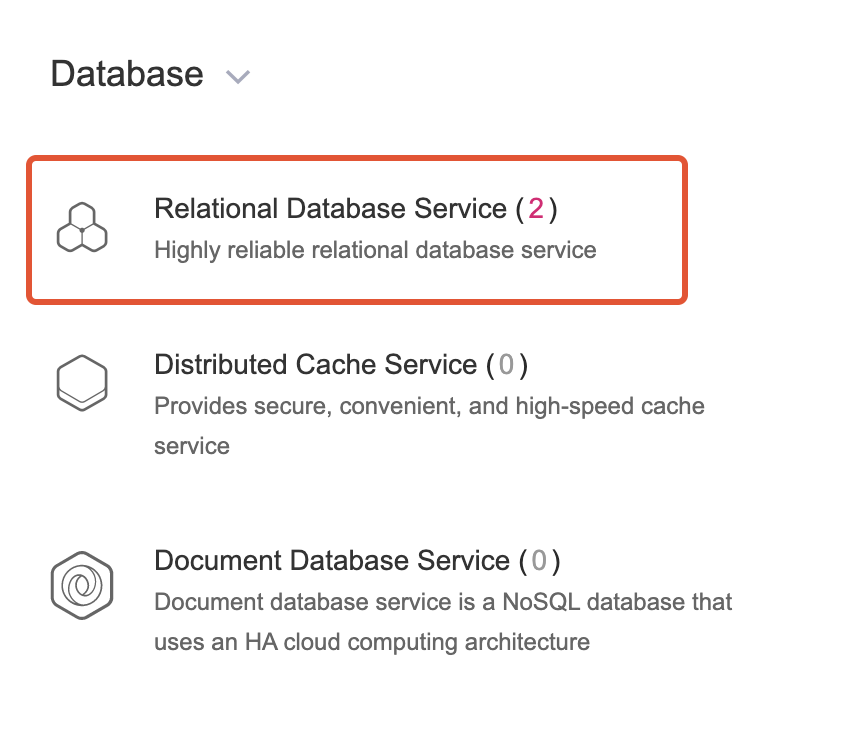Click the highlighted Relational Database Service card
Viewport: 864px width, 742px height.
(357, 230)
